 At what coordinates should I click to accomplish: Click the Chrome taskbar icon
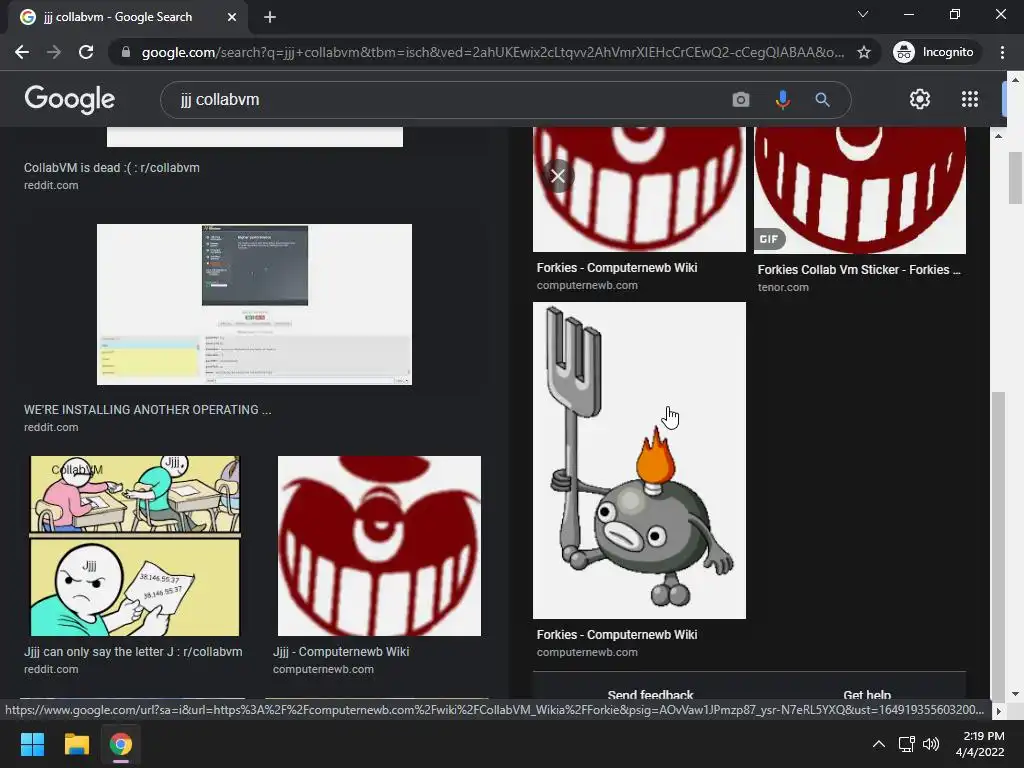(121, 744)
